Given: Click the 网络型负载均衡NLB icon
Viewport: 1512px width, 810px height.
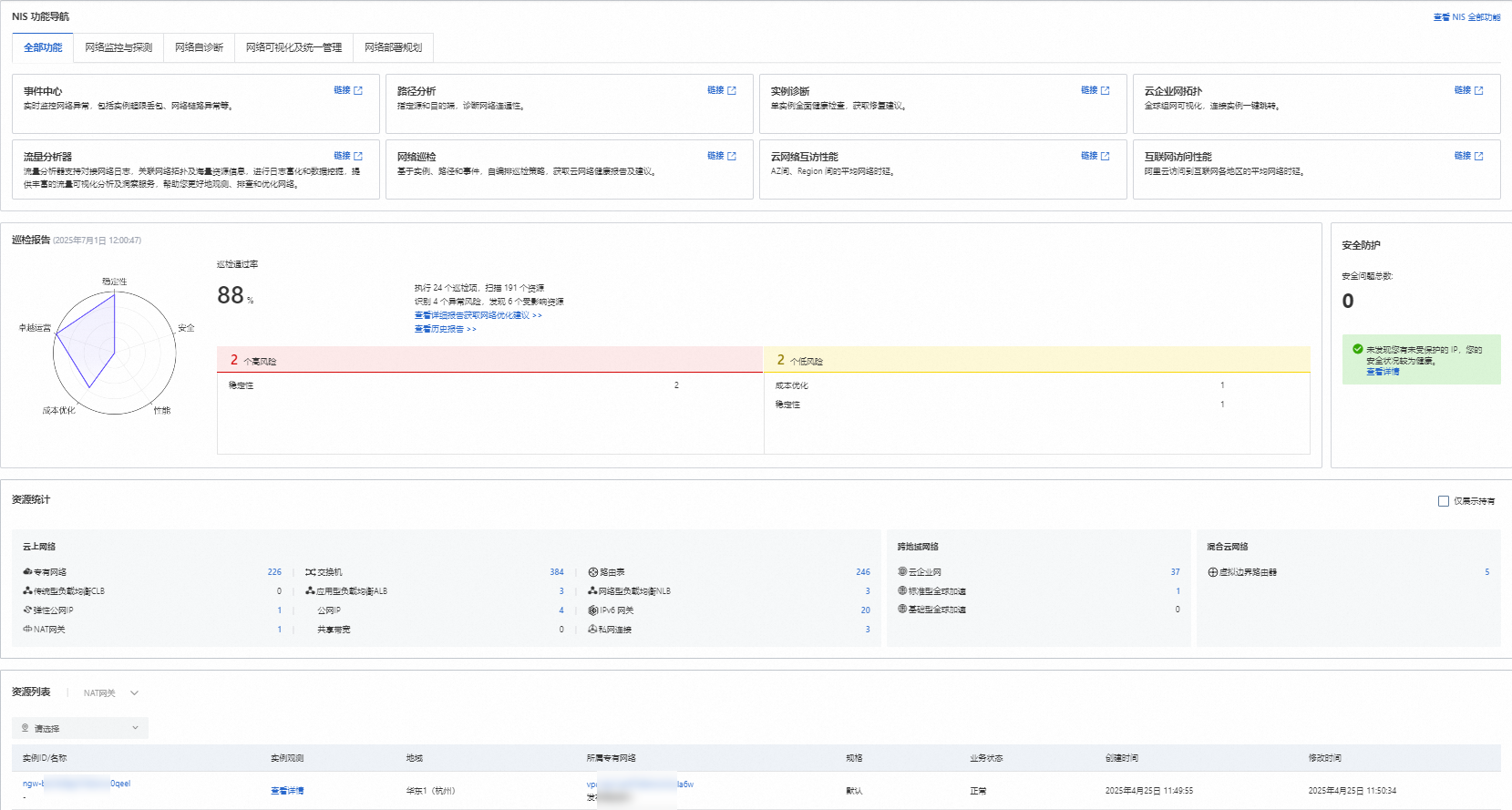Looking at the screenshot, I should (593, 591).
